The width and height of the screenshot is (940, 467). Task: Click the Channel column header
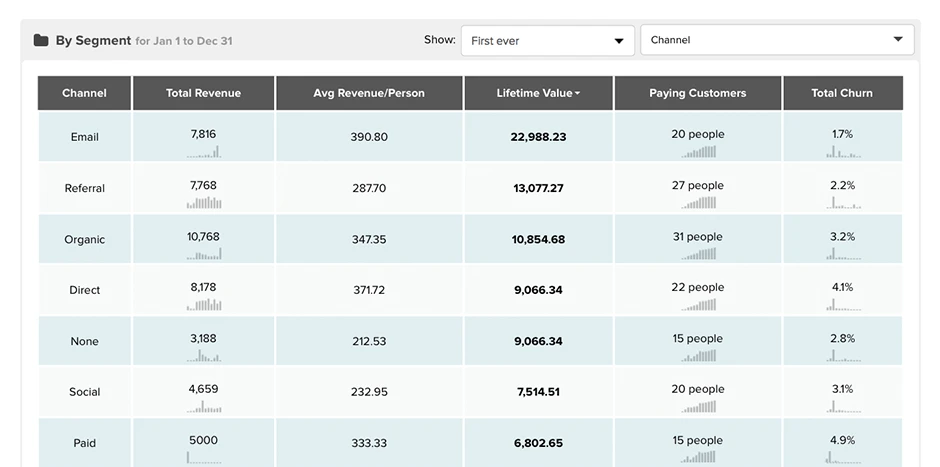click(85, 93)
